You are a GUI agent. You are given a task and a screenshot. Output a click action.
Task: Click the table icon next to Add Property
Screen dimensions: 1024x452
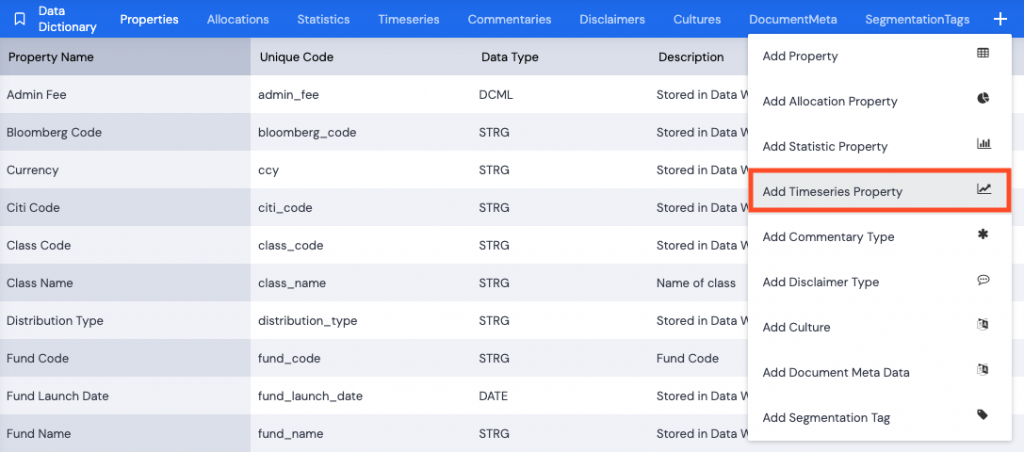(x=983, y=54)
